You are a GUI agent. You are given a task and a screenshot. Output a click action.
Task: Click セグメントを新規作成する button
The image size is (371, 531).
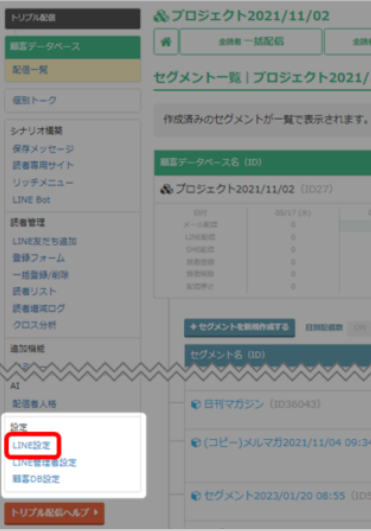coord(239,327)
